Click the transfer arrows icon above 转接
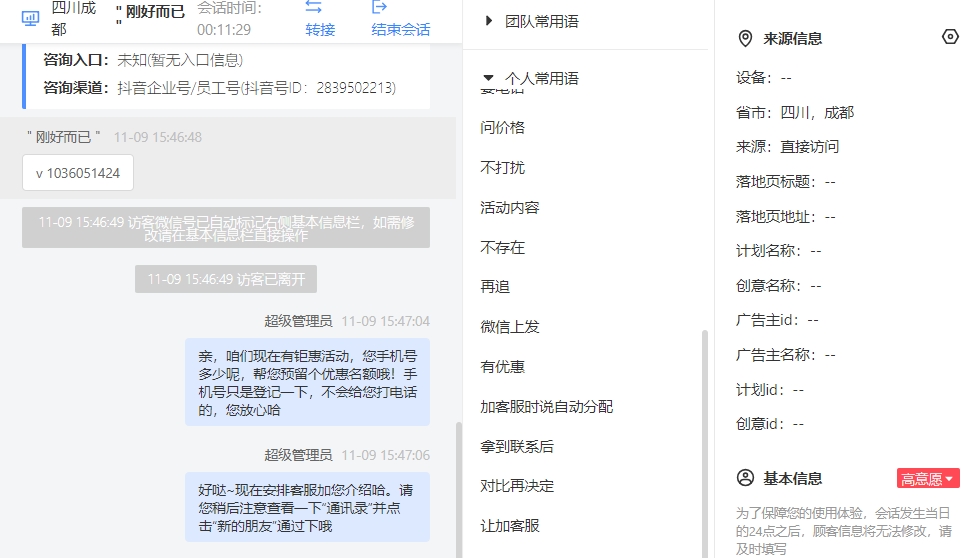979x558 pixels. tap(313, 7)
